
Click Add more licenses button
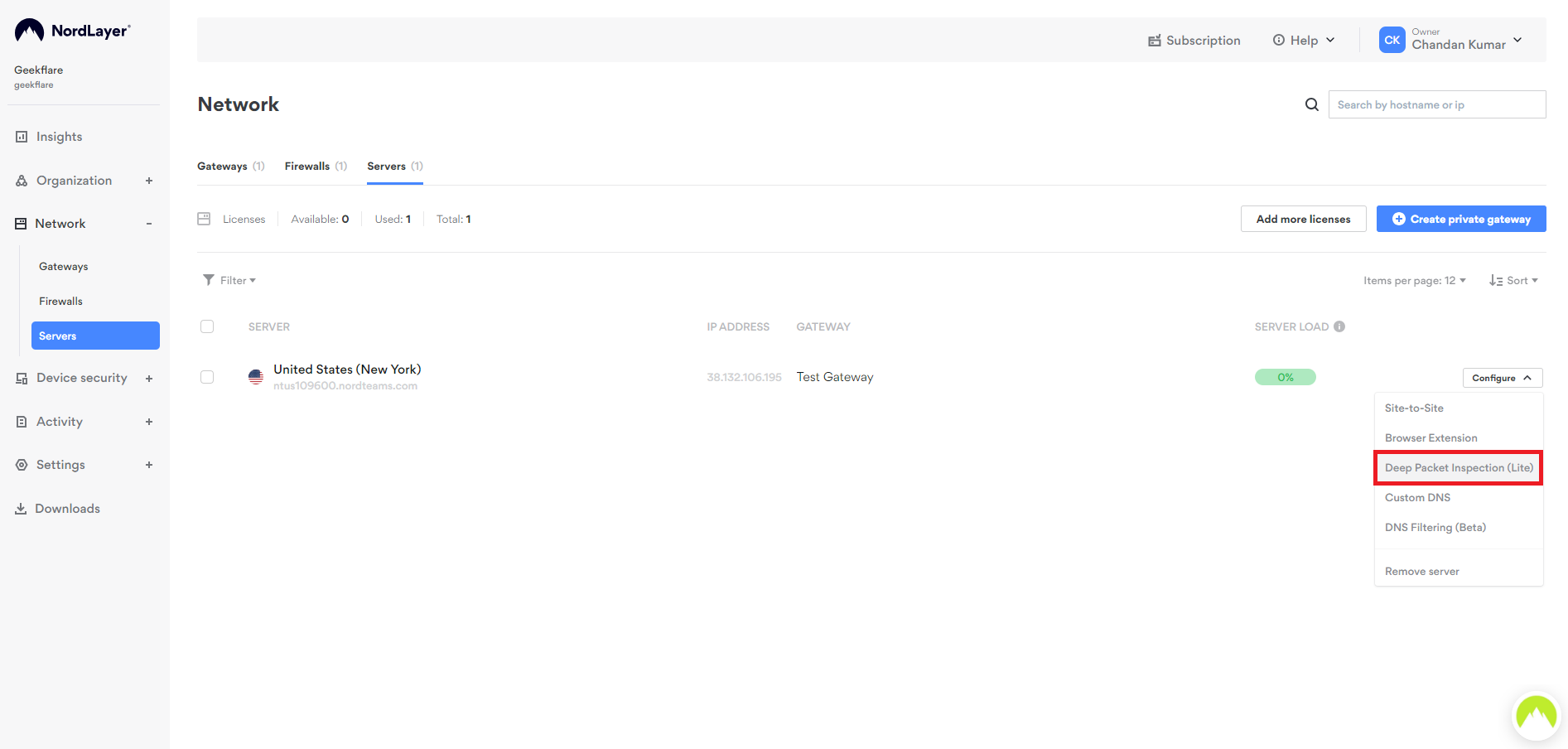[1303, 219]
